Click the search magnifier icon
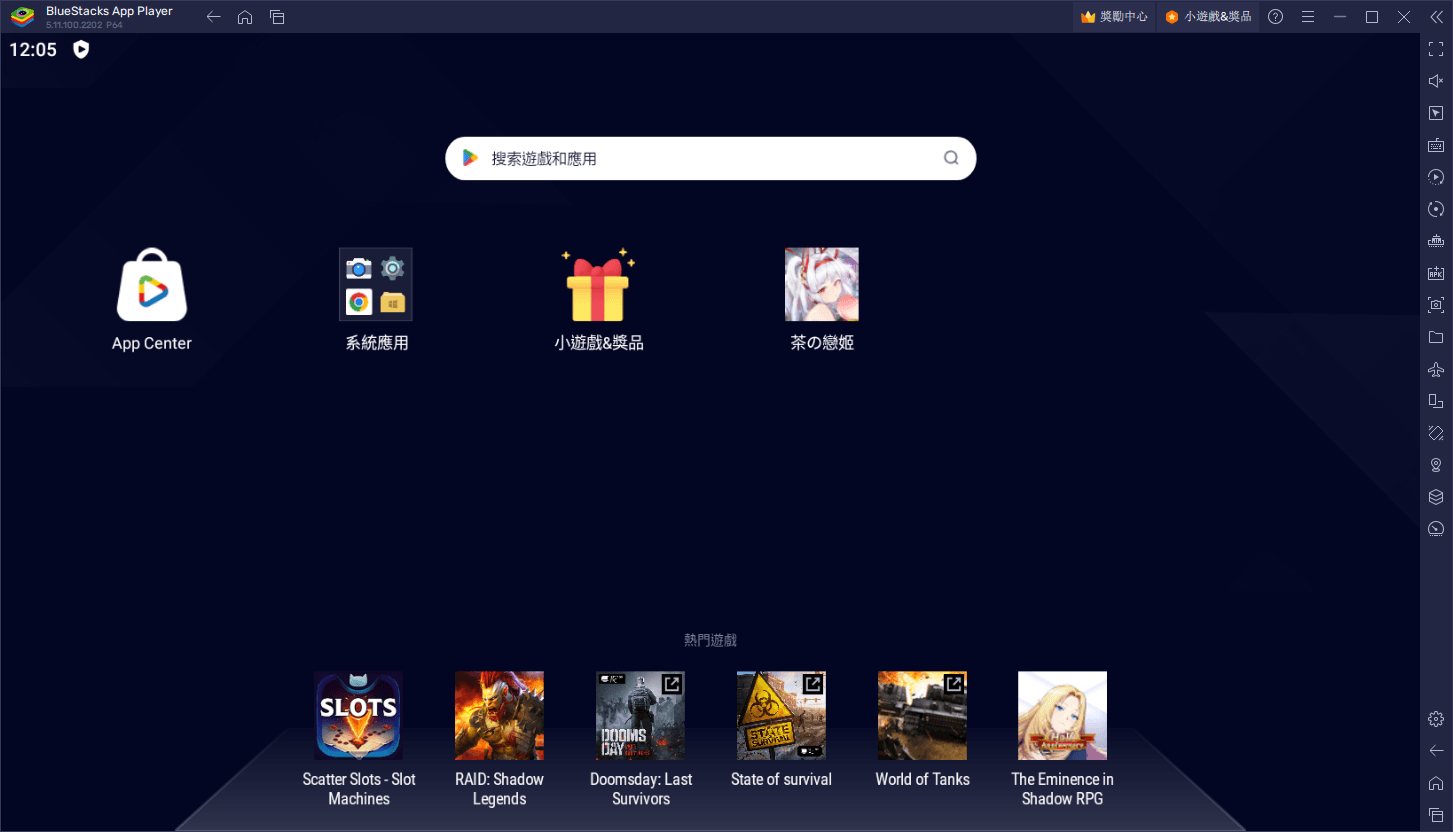 click(x=951, y=158)
